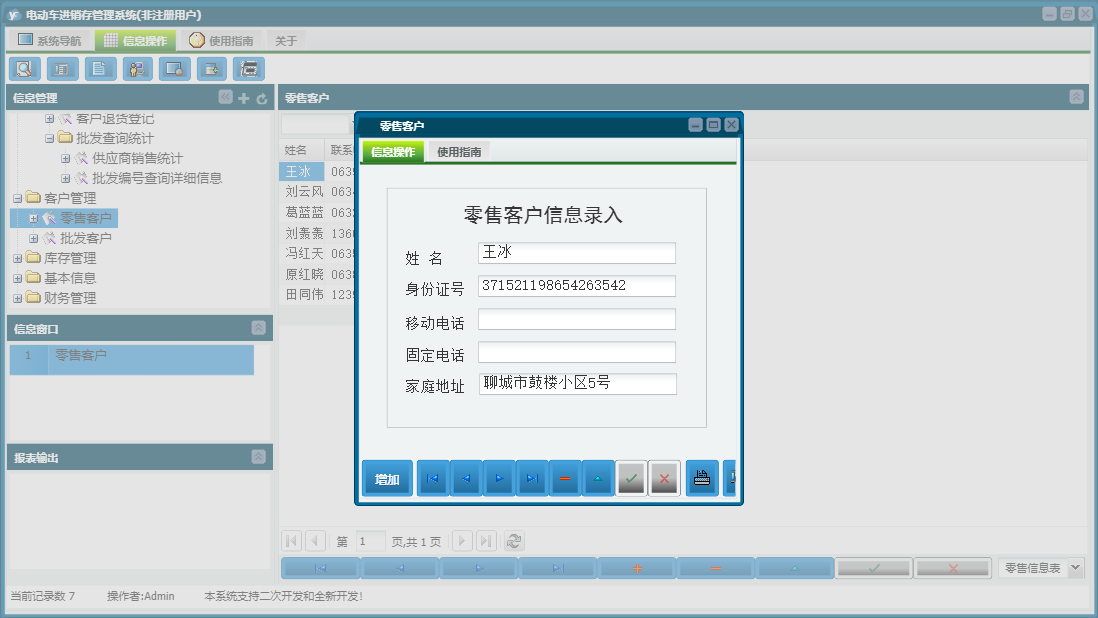Select the document entry toolbar icon
The height and width of the screenshot is (618, 1098).
pyautogui.click(x=98, y=68)
